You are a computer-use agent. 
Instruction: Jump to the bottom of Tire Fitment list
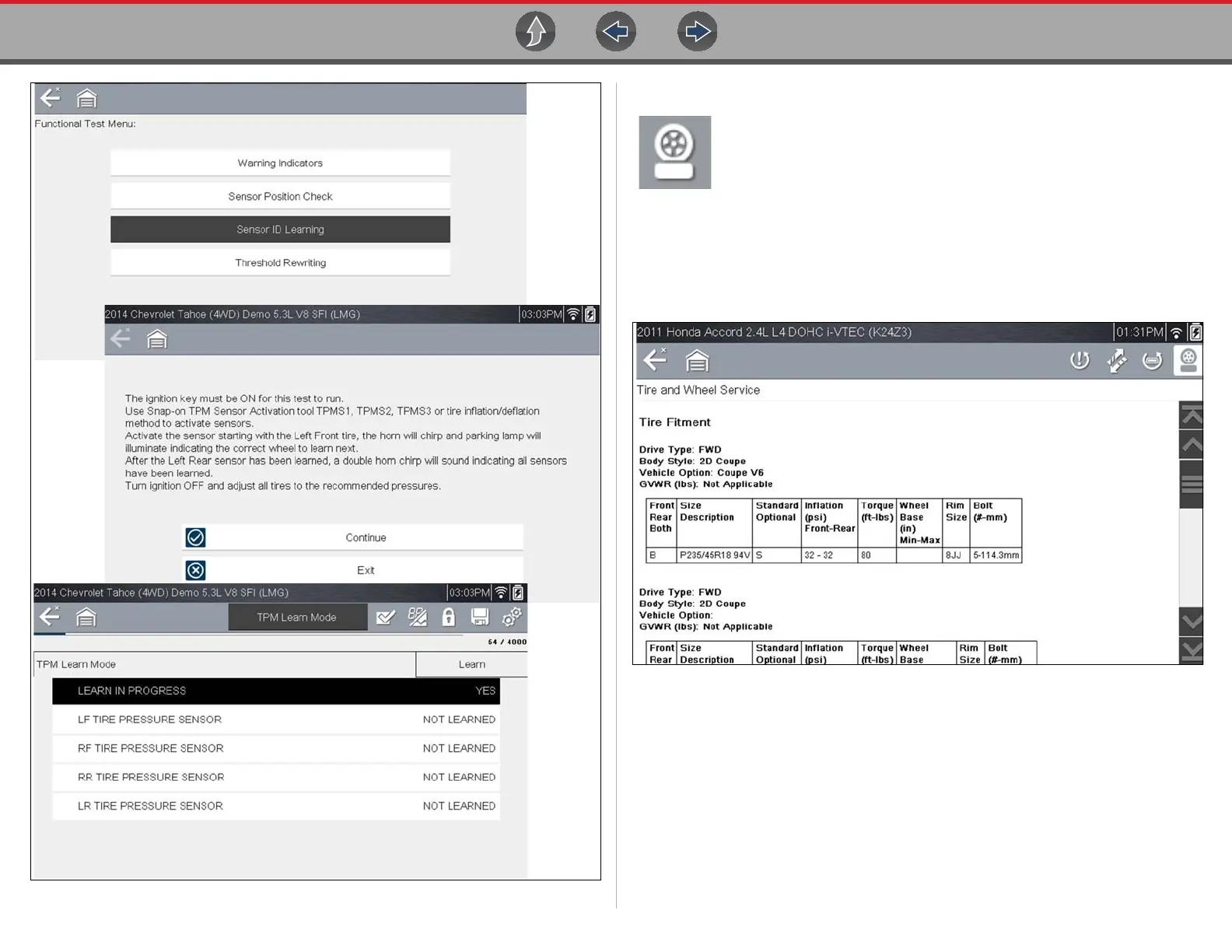(1192, 650)
